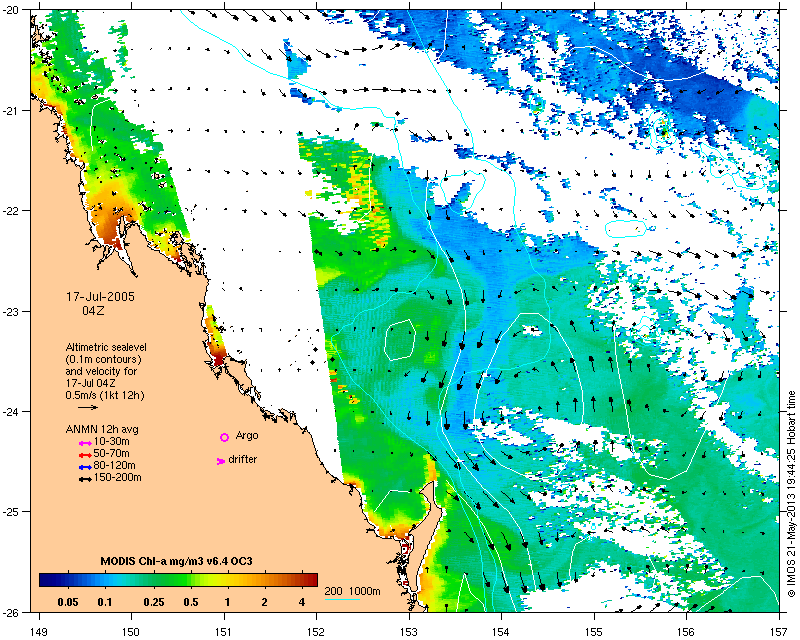Click the text '0.5m/s (1kt 12h)'
Screen dimensions: 800x640
(x=105, y=395)
